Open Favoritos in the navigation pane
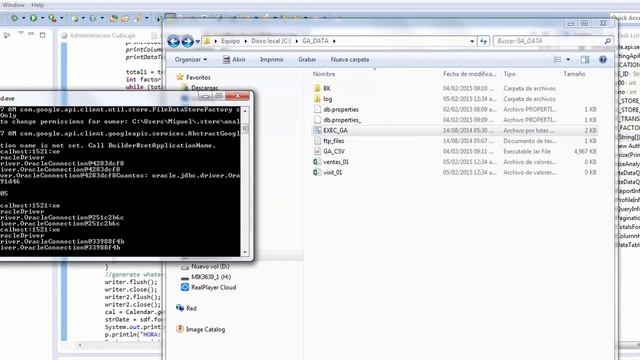The width and height of the screenshot is (640, 360). [x=193, y=77]
